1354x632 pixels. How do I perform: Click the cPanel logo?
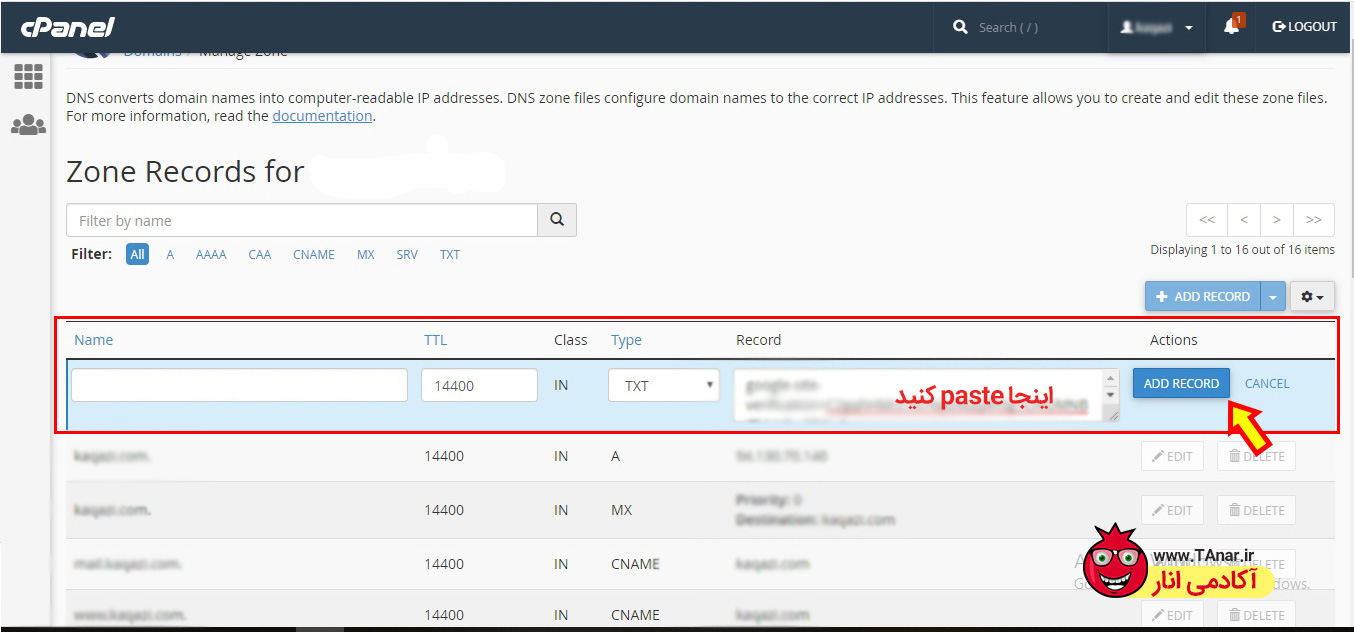click(68, 27)
